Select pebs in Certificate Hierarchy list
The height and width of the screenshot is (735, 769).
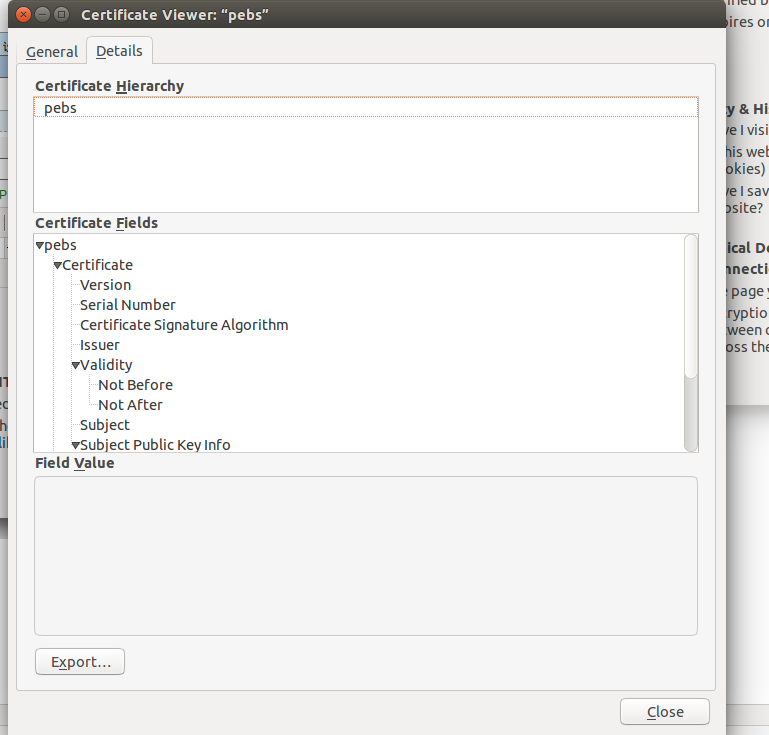click(x=366, y=107)
